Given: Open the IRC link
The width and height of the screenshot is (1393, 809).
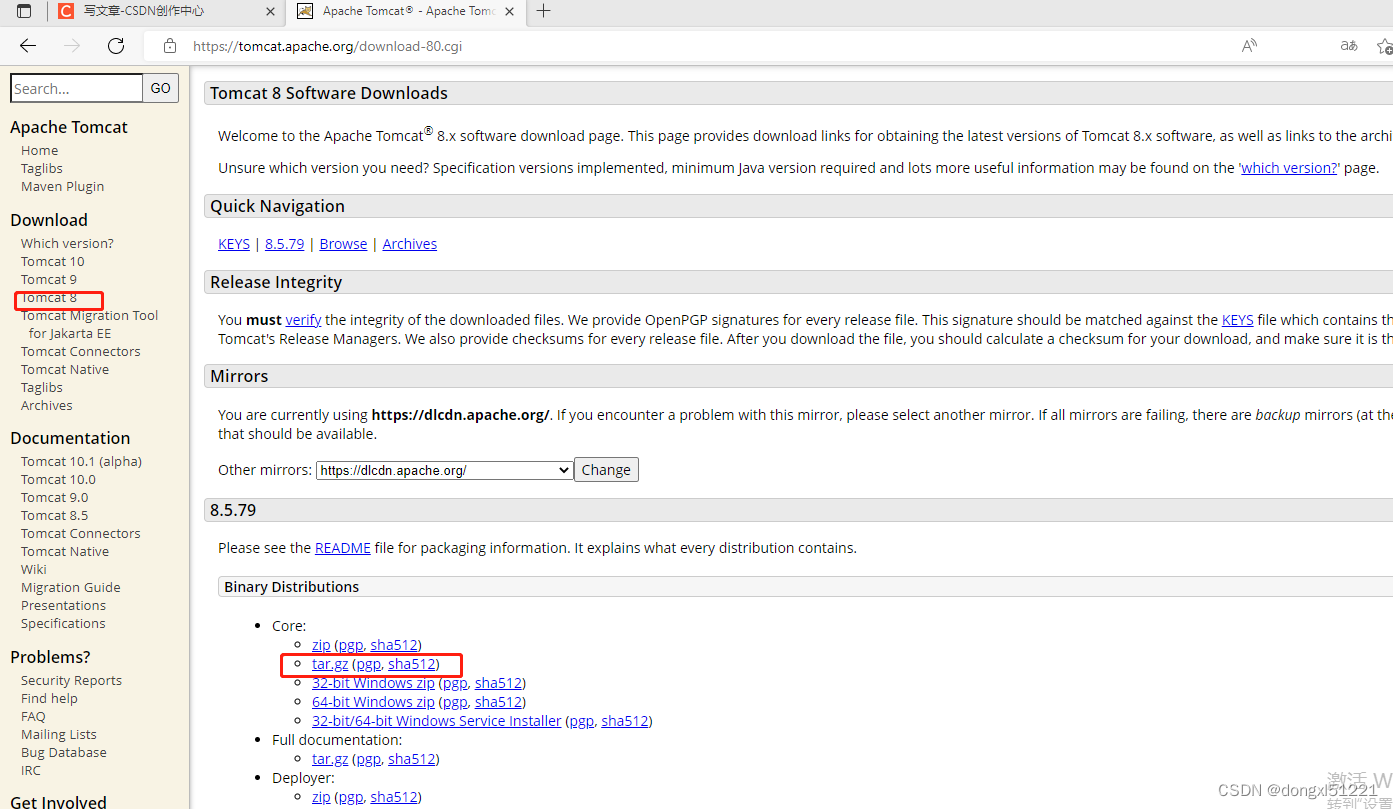Looking at the screenshot, I should pos(31,770).
